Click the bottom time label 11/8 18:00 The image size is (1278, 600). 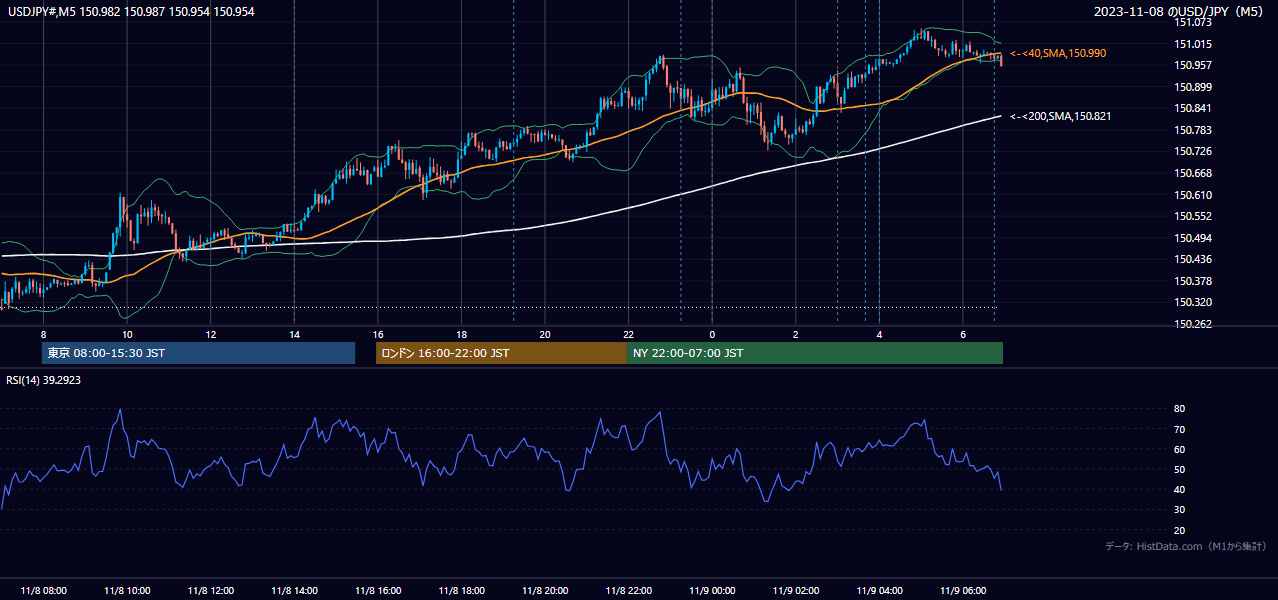pyautogui.click(x=461, y=591)
